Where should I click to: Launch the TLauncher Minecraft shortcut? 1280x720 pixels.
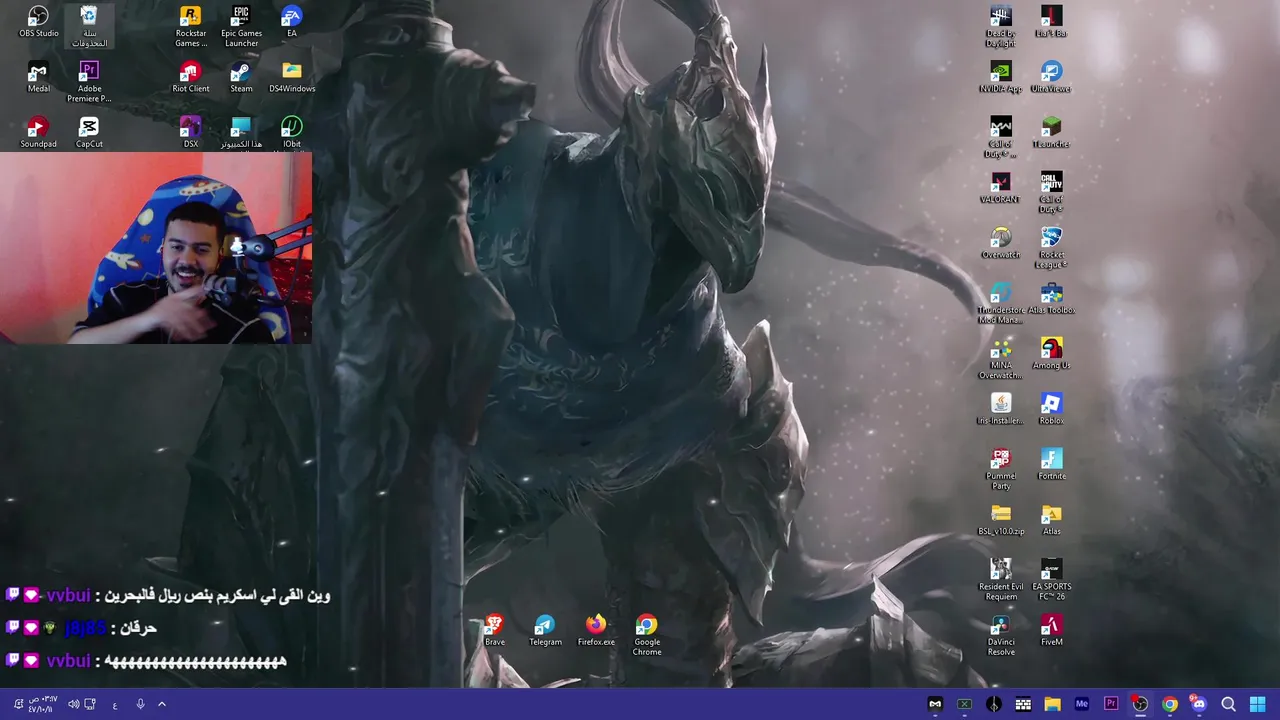1051,132
